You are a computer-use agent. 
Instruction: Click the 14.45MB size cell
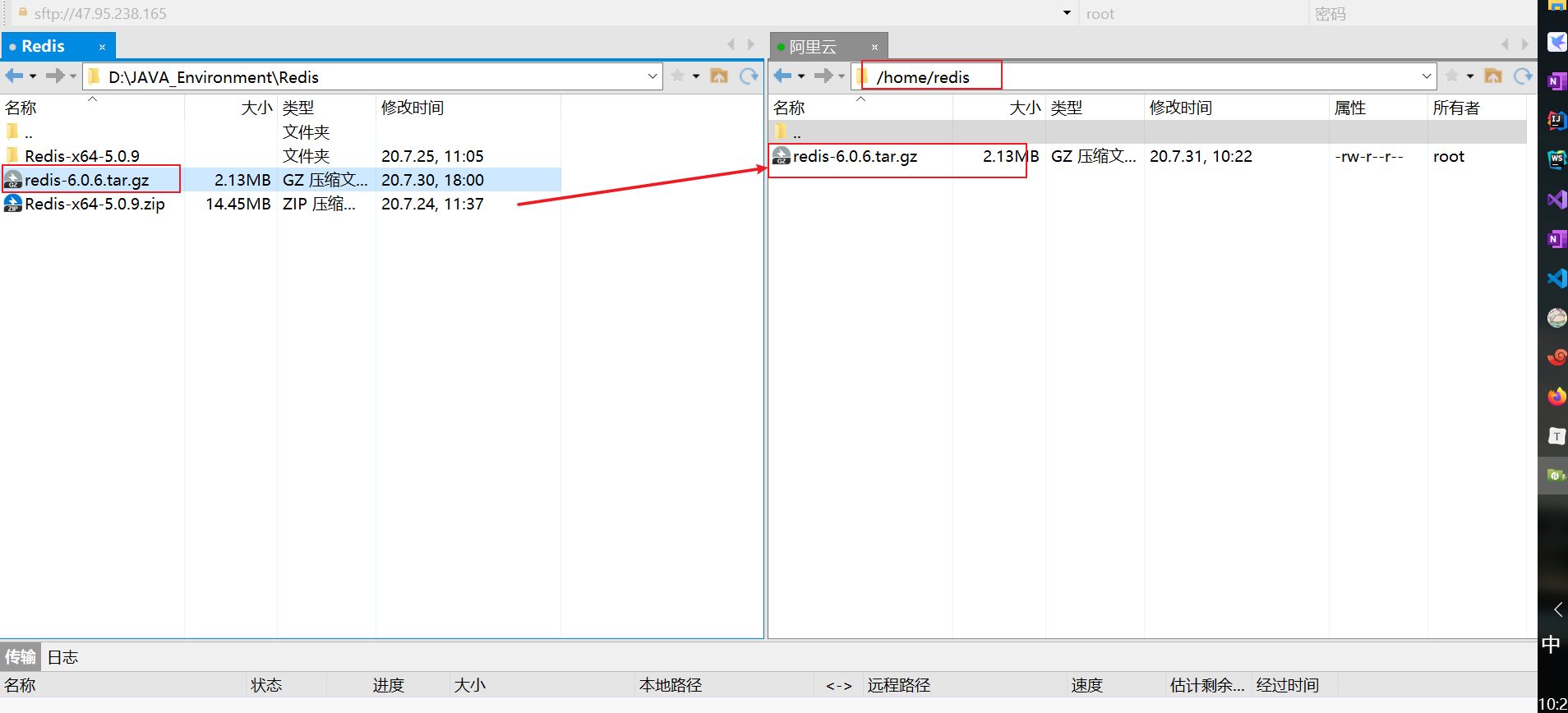(238, 204)
